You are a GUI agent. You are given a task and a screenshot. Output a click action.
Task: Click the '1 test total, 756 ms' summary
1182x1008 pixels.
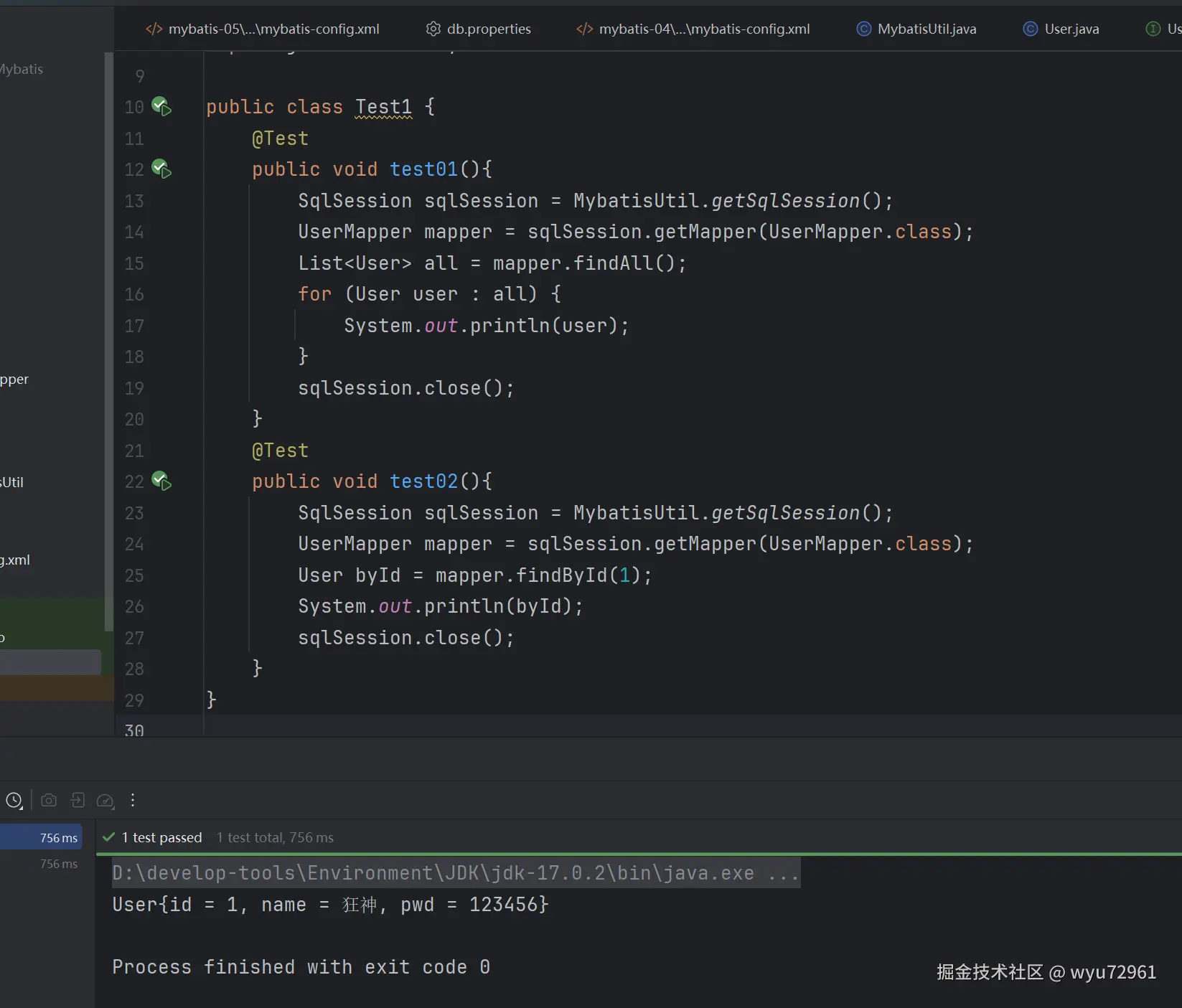(x=275, y=837)
